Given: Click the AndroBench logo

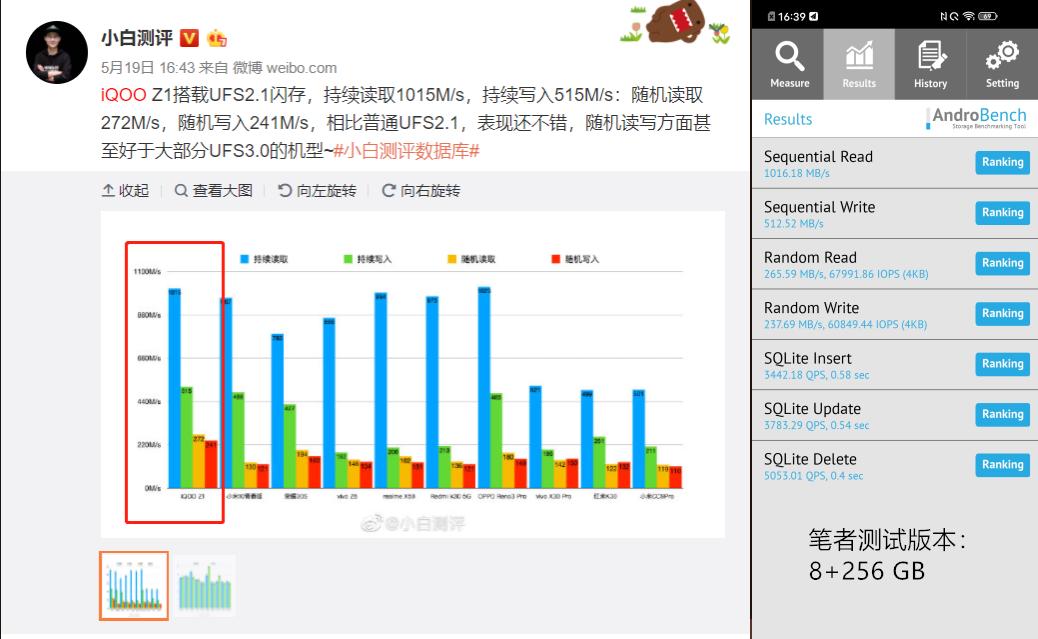Looking at the screenshot, I should coord(975,117).
